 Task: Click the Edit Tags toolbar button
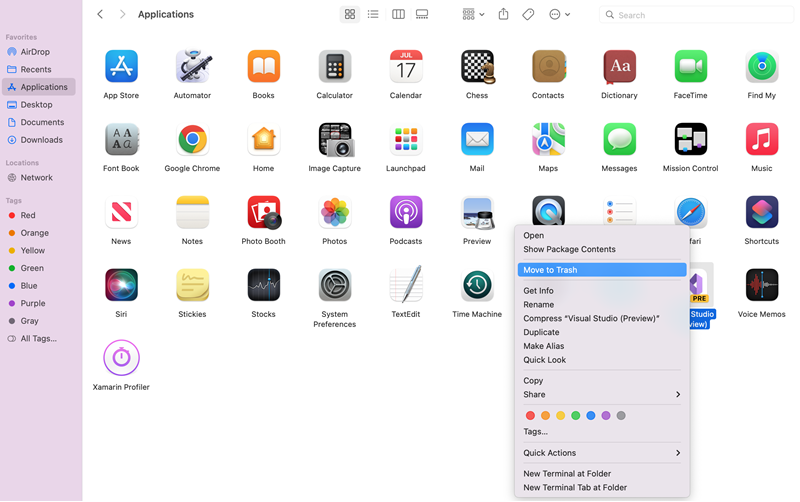(x=528, y=14)
